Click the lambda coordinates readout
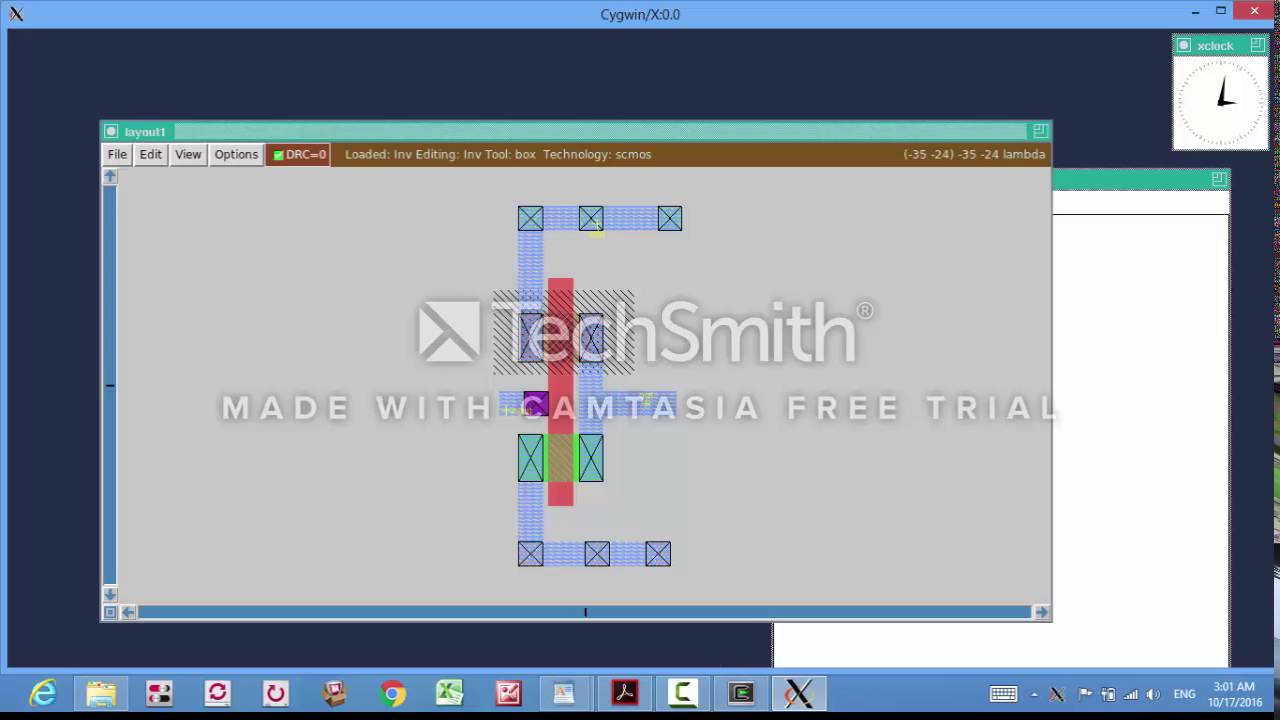The height and width of the screenshot is (720, 1280). [x=974, y=154]
